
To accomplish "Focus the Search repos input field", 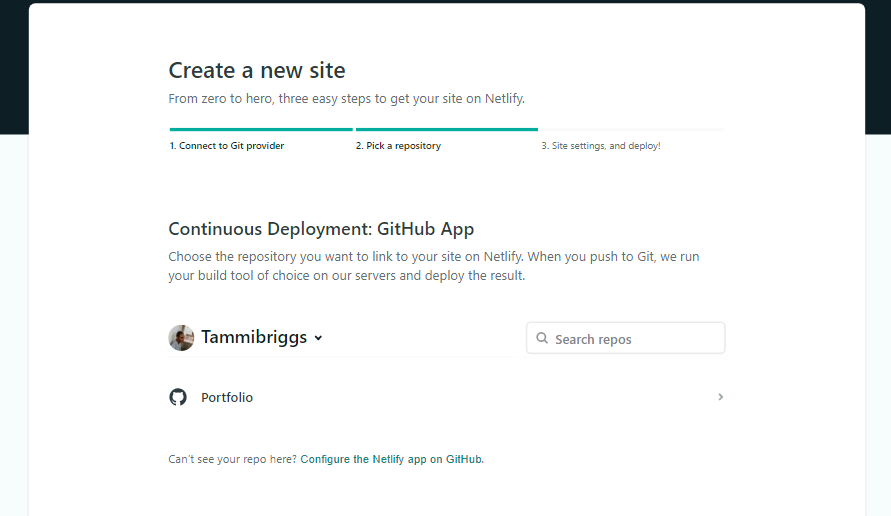I will point(626,338).
